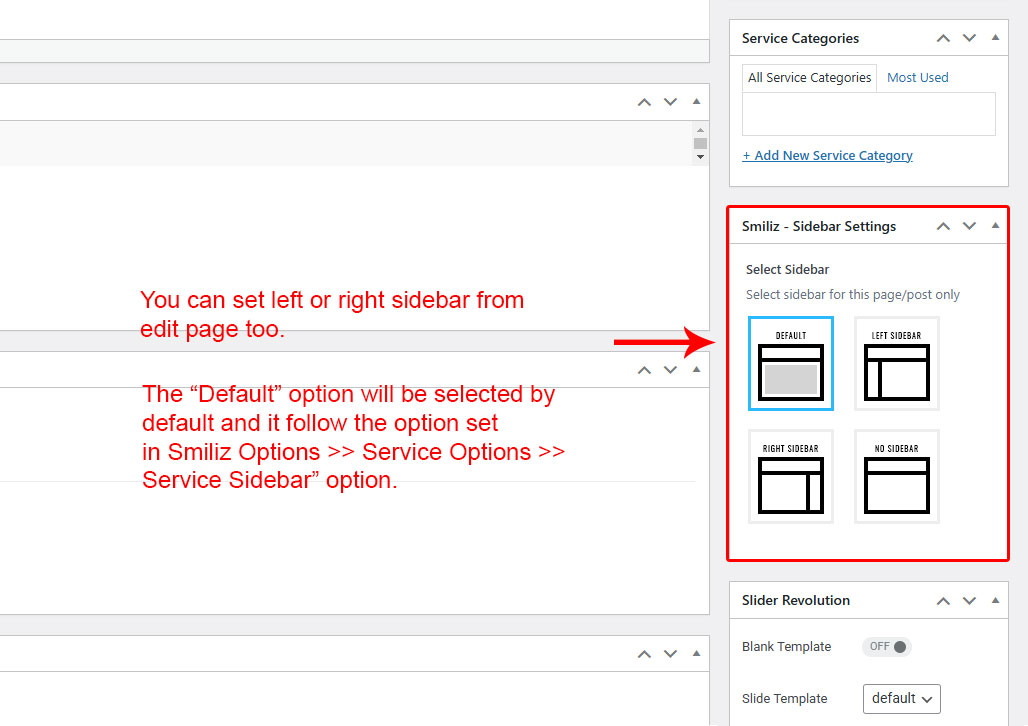This screenshot has height=726, width=1028.
Task: Pick the No Sidebar layout icon
Action: [x=896, y=476]
